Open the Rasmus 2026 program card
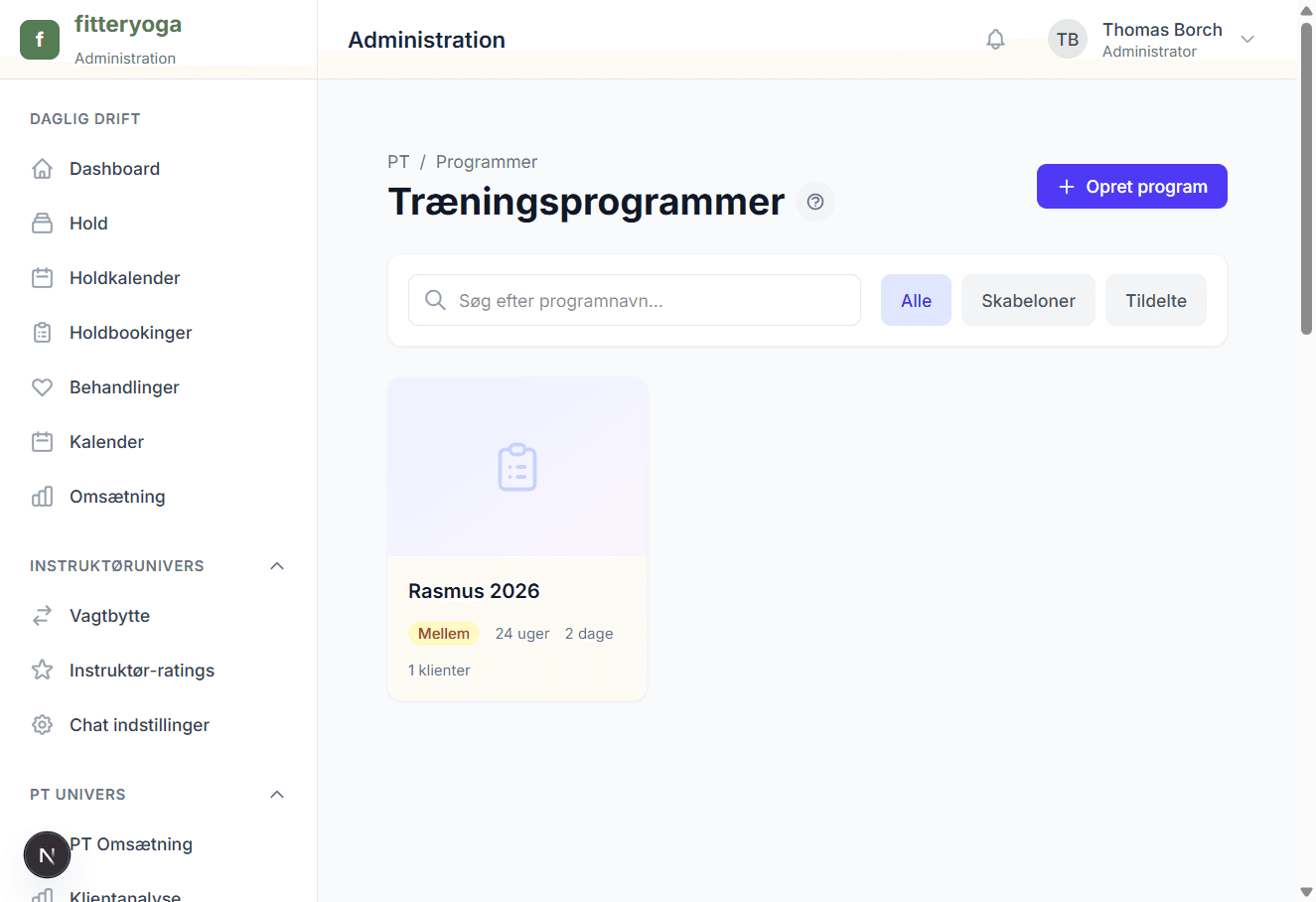Viewport: 1316px width, 902px height. point(516,538)
